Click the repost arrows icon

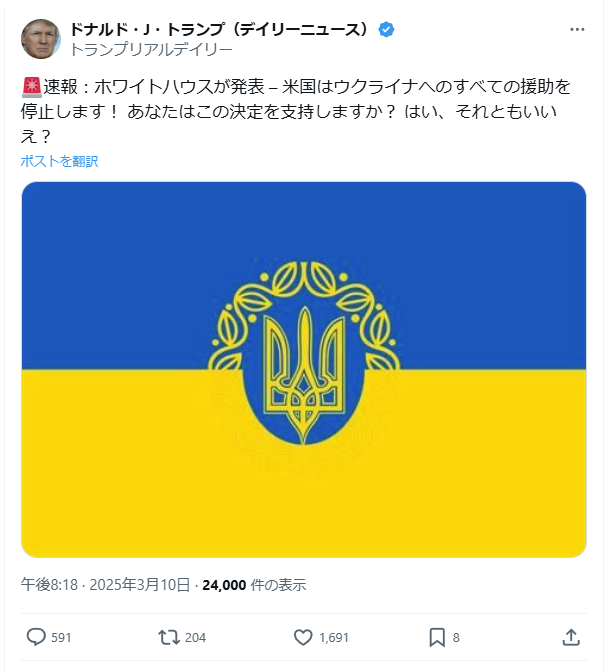[x=169, y=637]
